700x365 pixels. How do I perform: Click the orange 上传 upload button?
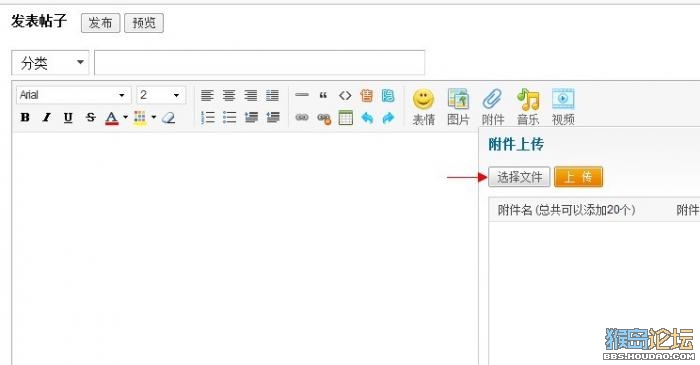click(x=579, y=177)
